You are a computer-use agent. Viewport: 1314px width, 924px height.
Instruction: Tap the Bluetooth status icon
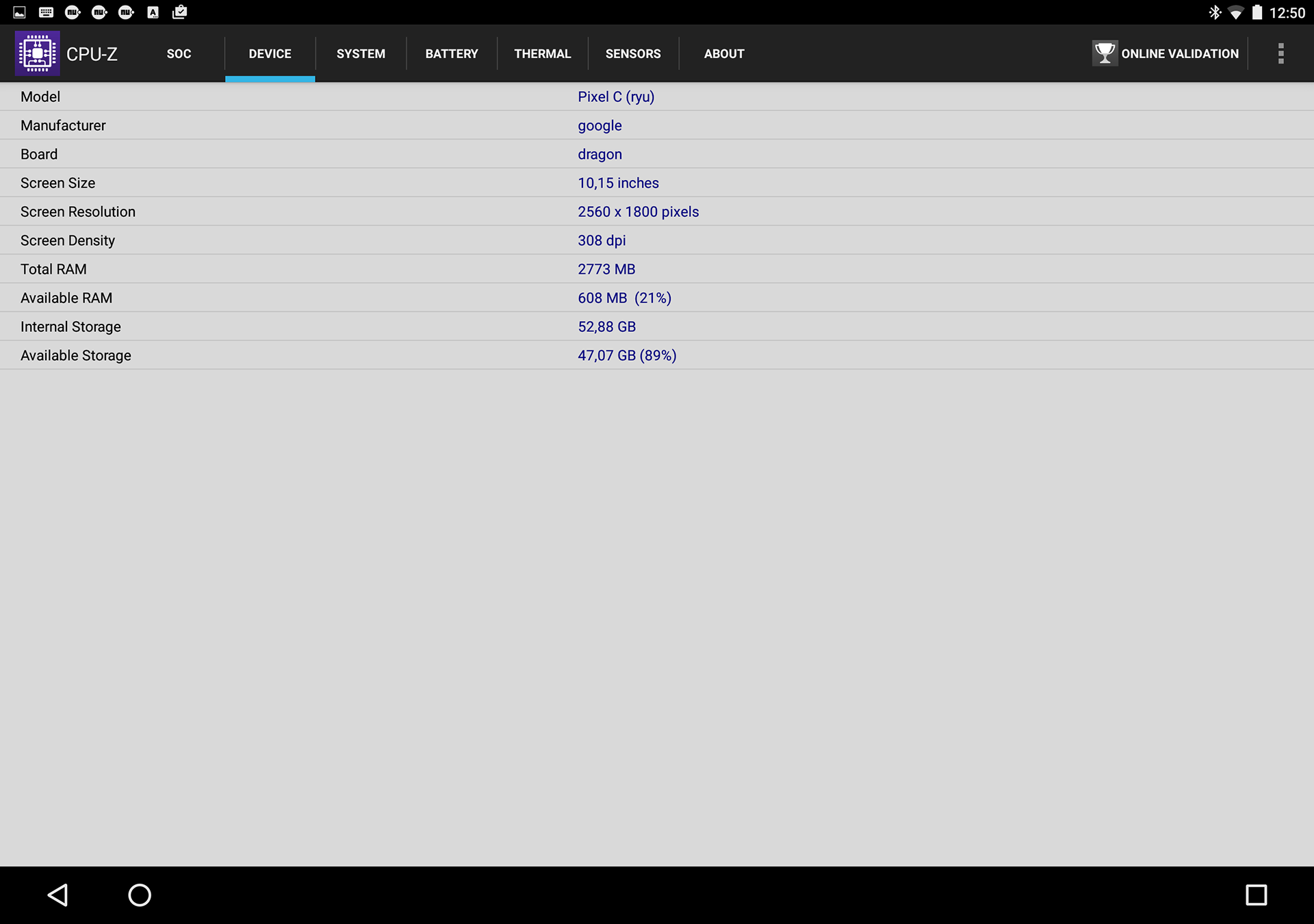(x=1215, y=12)
